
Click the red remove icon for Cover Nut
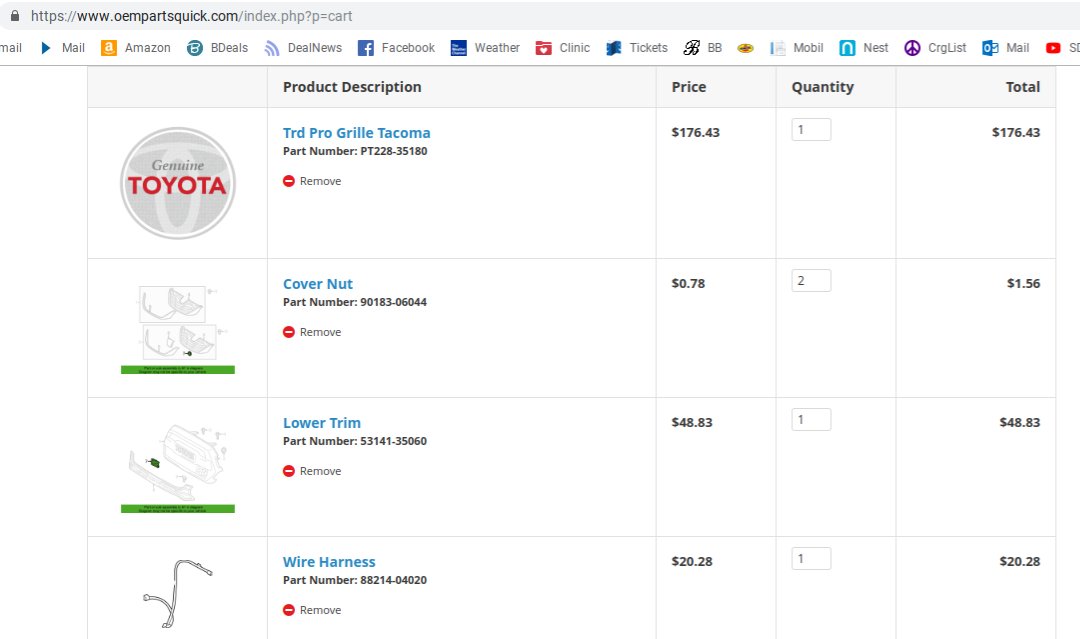289,332
